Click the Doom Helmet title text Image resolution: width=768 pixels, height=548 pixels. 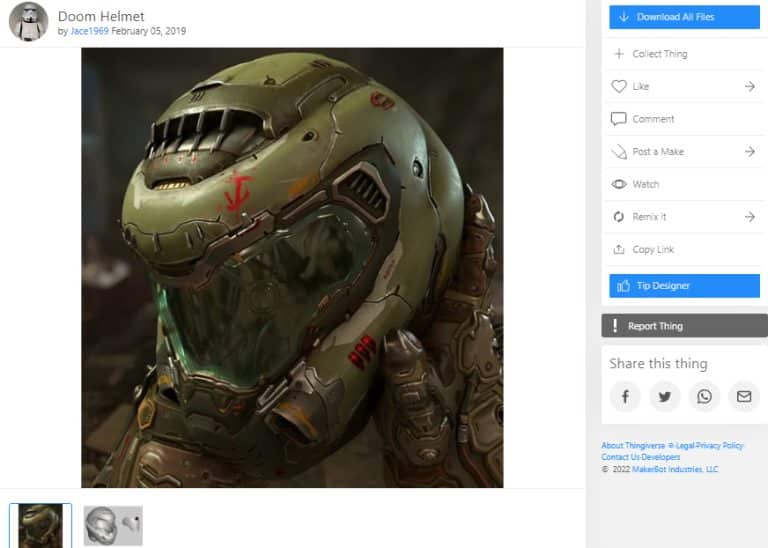tap(101, 16)
